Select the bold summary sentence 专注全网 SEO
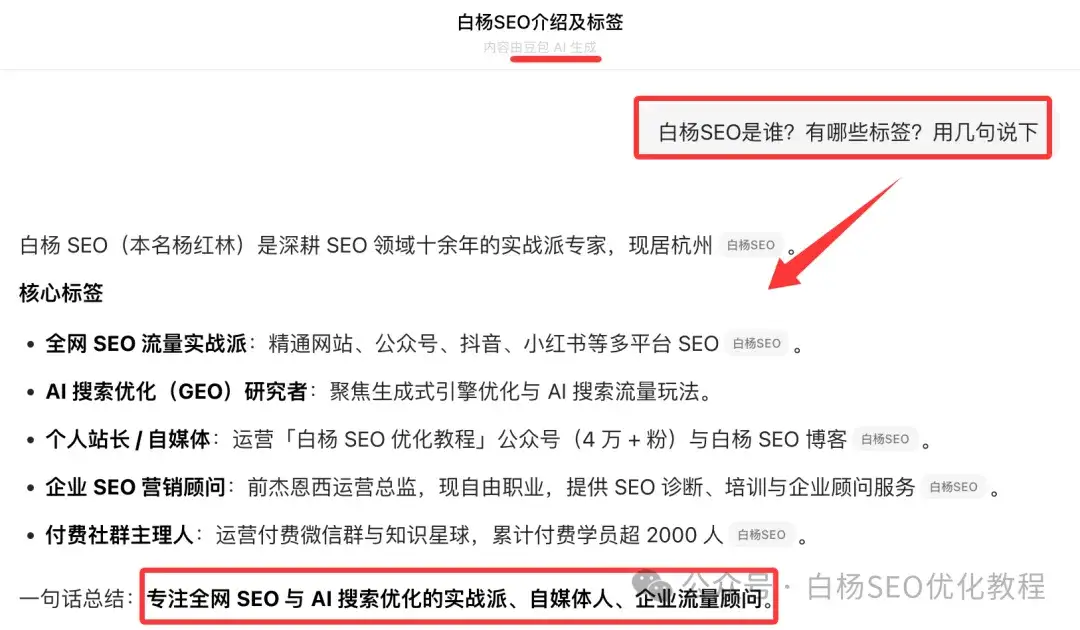This screenshot has height=630, width=1080. [459, 598]
